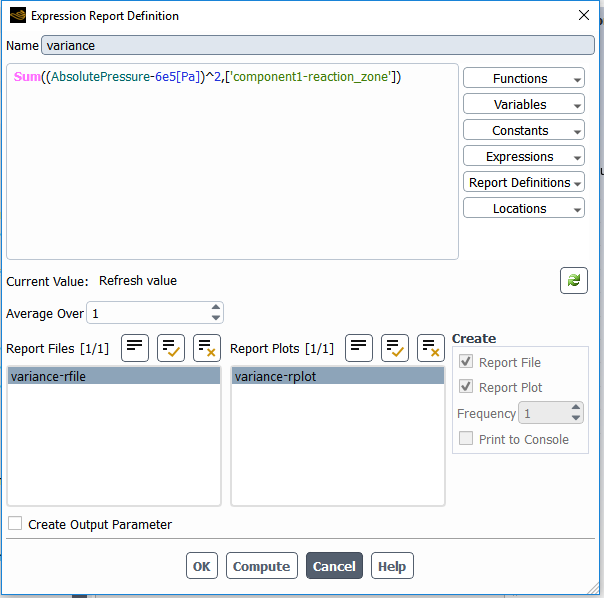
Task: Open the Functions dropdown
Action: coord(524,78)
